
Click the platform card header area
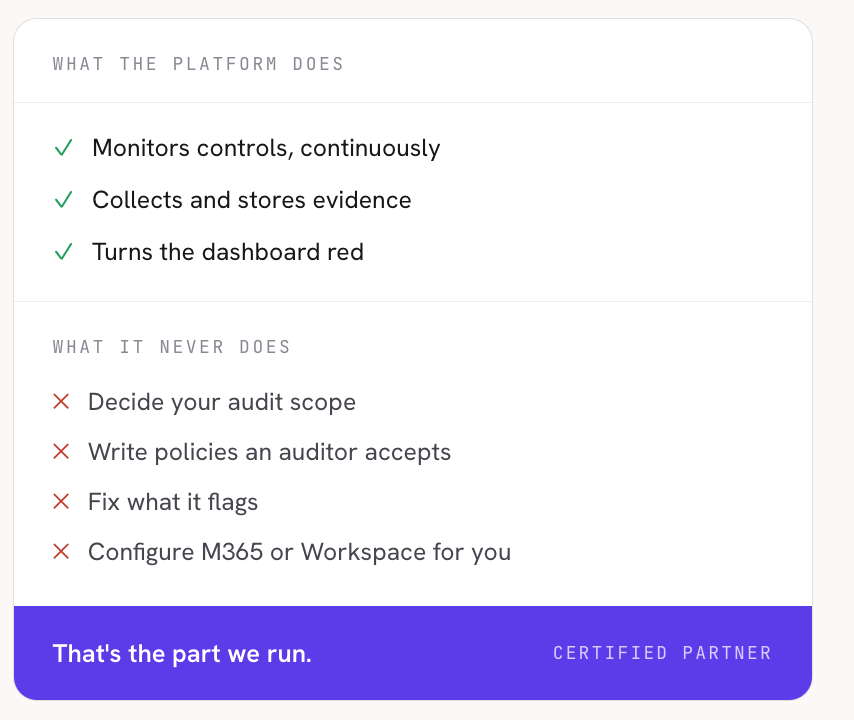[413, 61]
